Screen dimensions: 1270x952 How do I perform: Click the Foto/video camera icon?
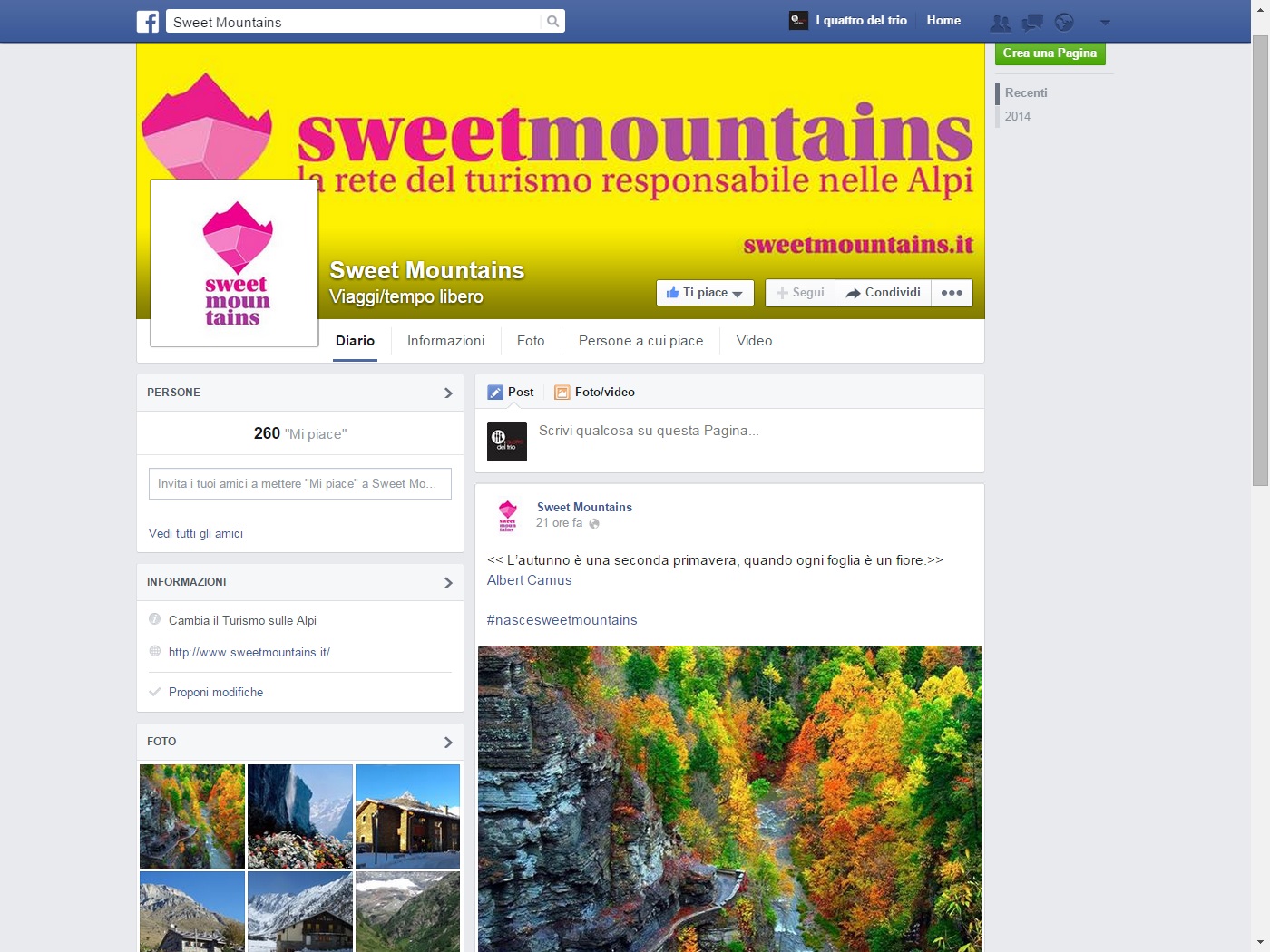point(562,393)
